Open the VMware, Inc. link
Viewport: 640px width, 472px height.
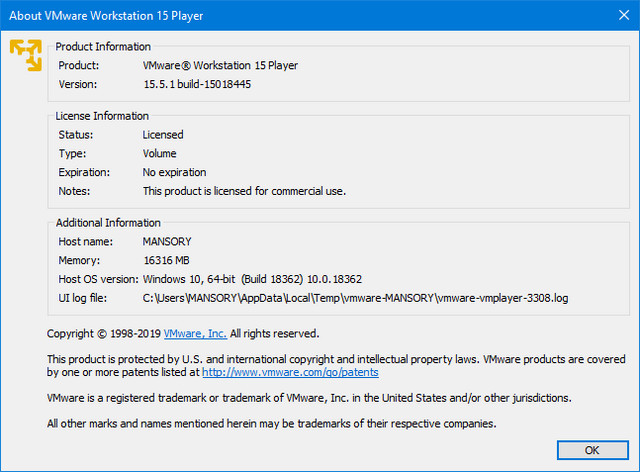195,333
